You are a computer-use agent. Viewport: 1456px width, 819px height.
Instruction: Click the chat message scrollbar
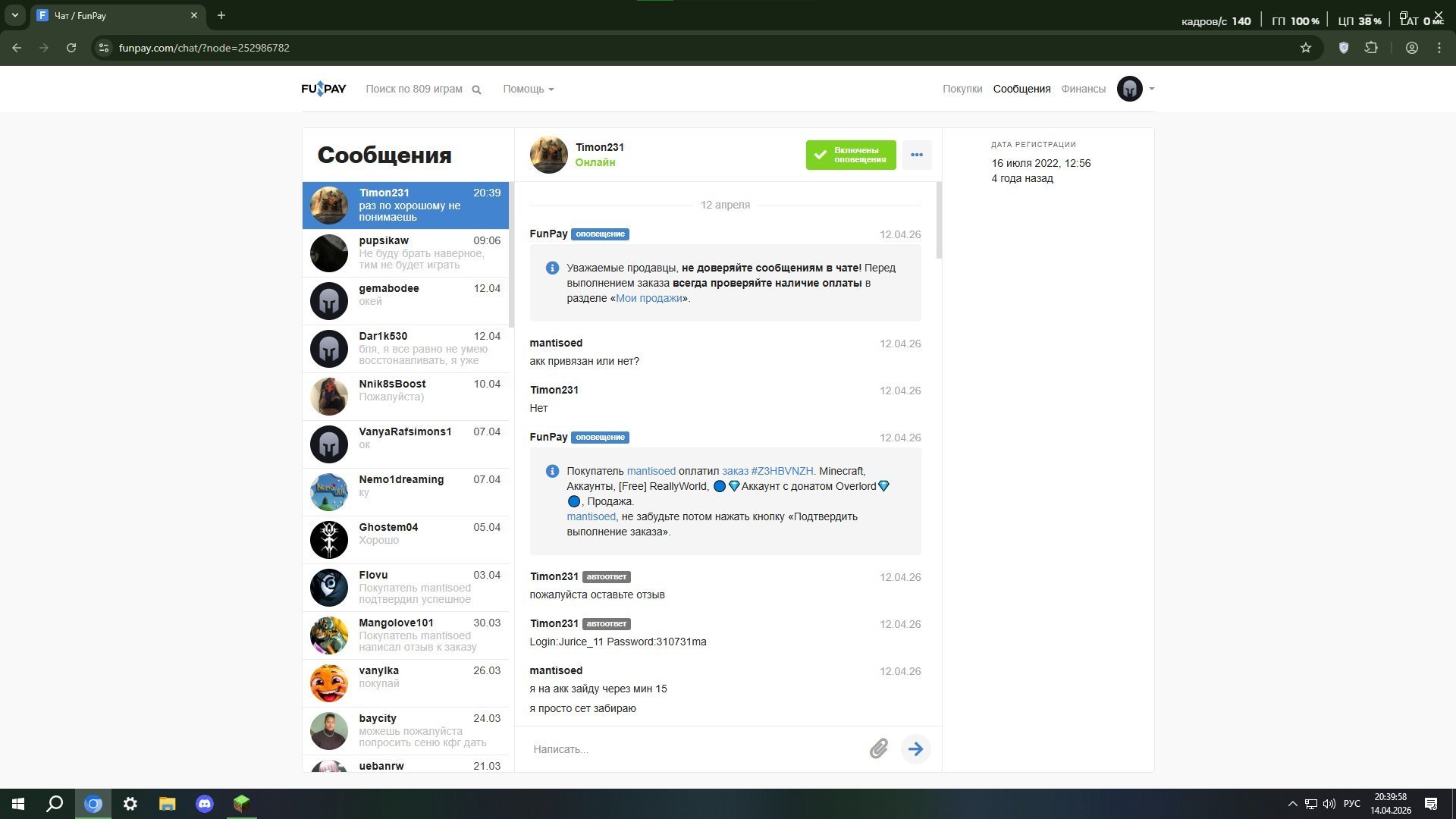tap(939, 220)
